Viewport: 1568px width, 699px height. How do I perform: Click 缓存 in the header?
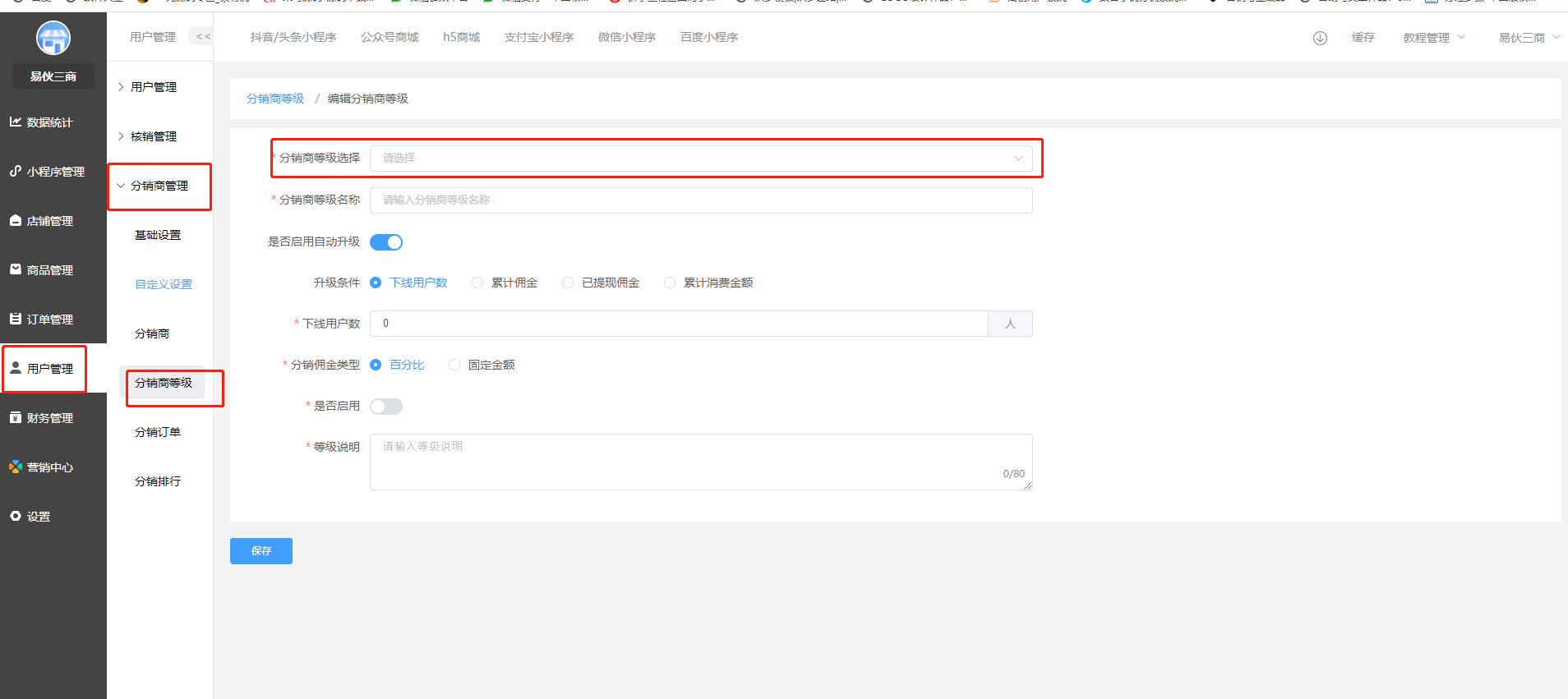tap(1363, 38)
